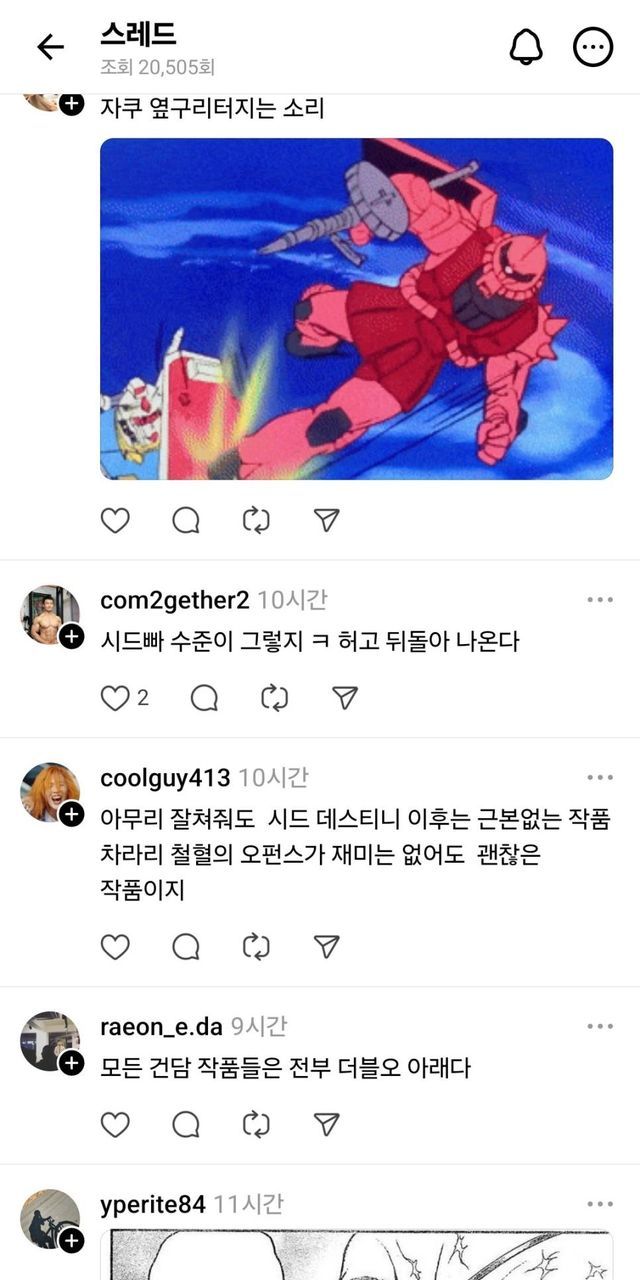The image size is (640, 1280).
Task: Repost the Gundam image post
Action: coord(257,520)
